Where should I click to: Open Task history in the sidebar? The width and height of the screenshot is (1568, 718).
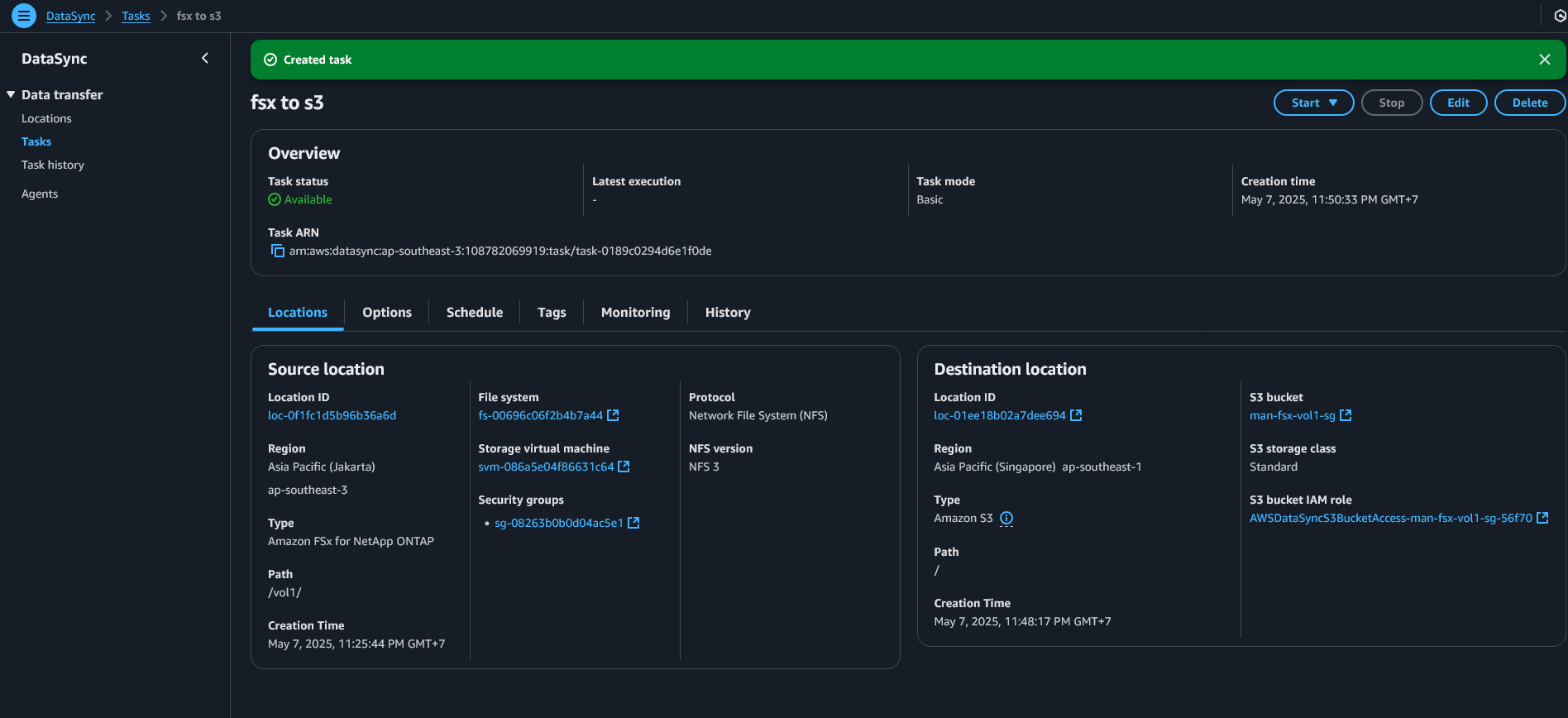[53, 165]
